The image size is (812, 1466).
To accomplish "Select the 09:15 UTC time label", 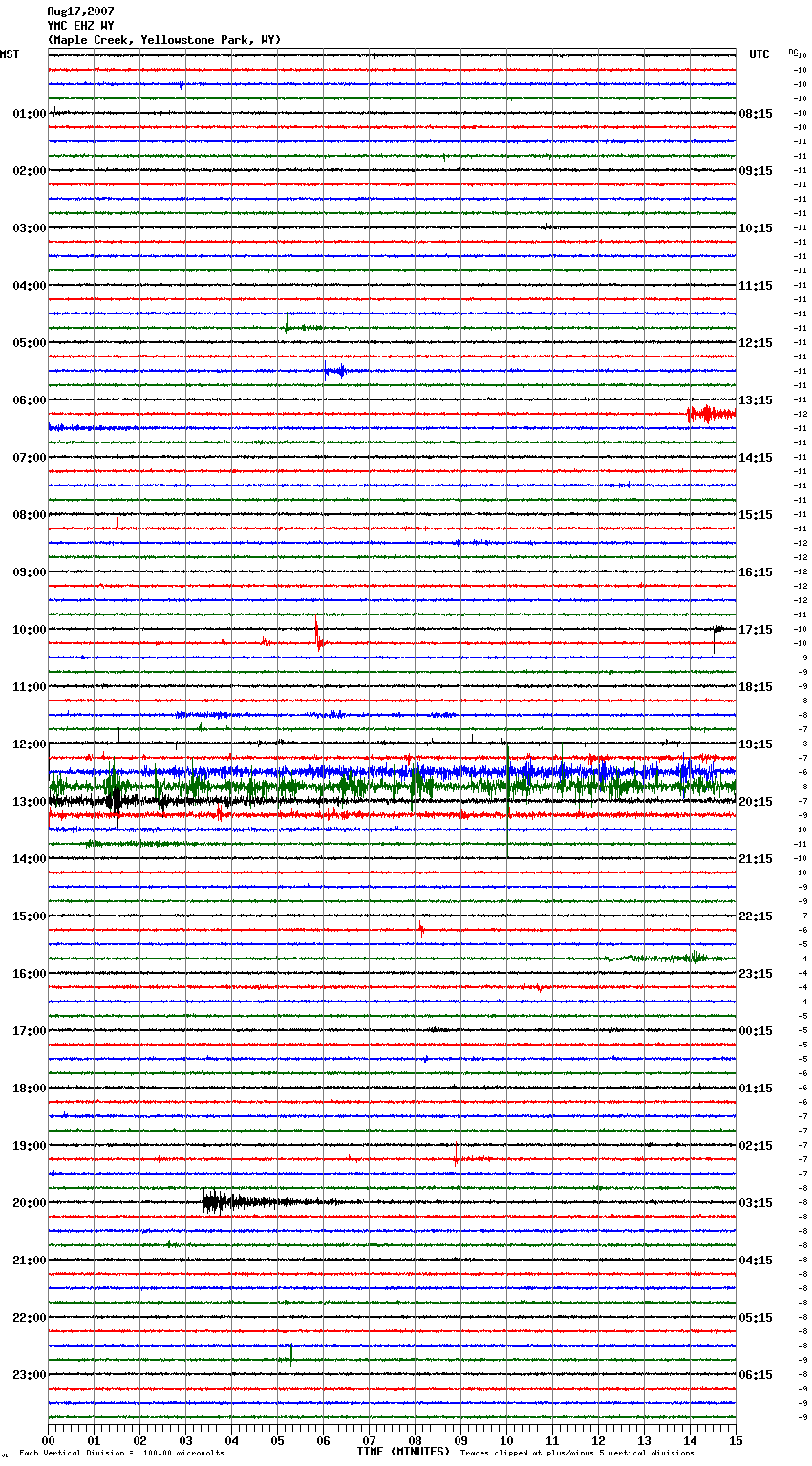I will [x=756, y=171].
